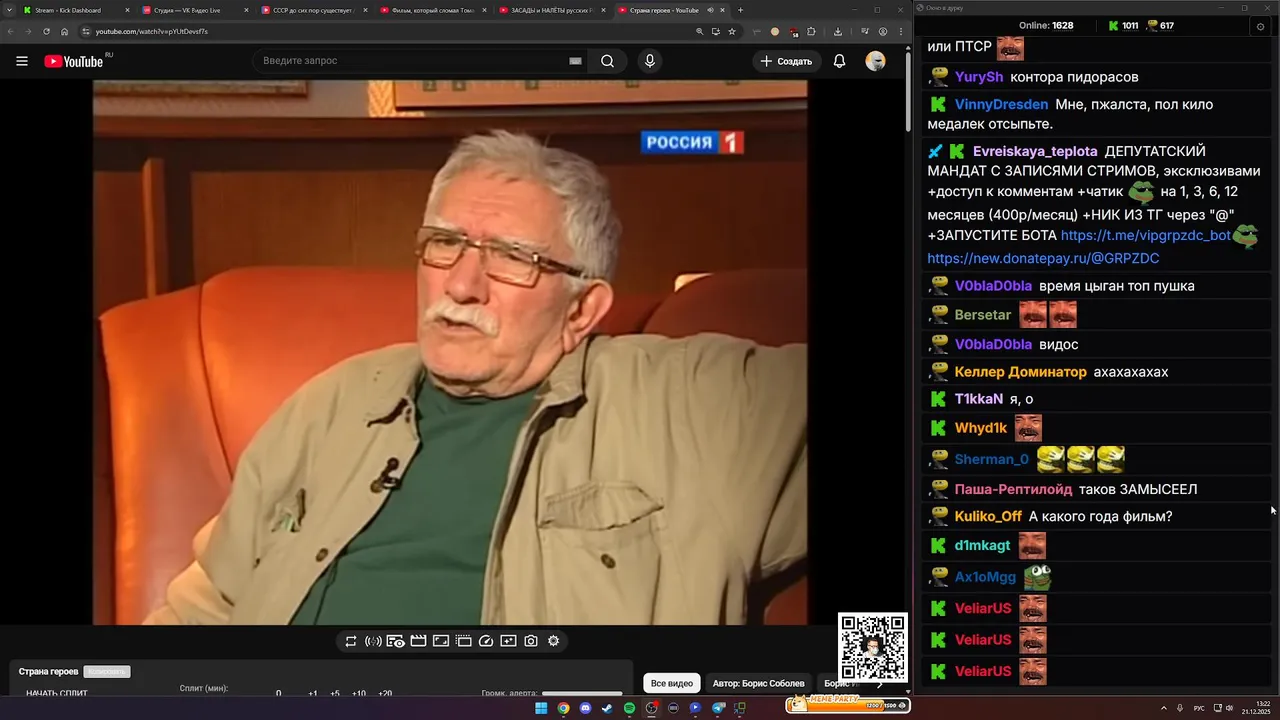Image resolution: width=1280 pixels, height=720 pixels.
Task: Click username Келлер Доминатор in chat
Action: click(1021, 372)
